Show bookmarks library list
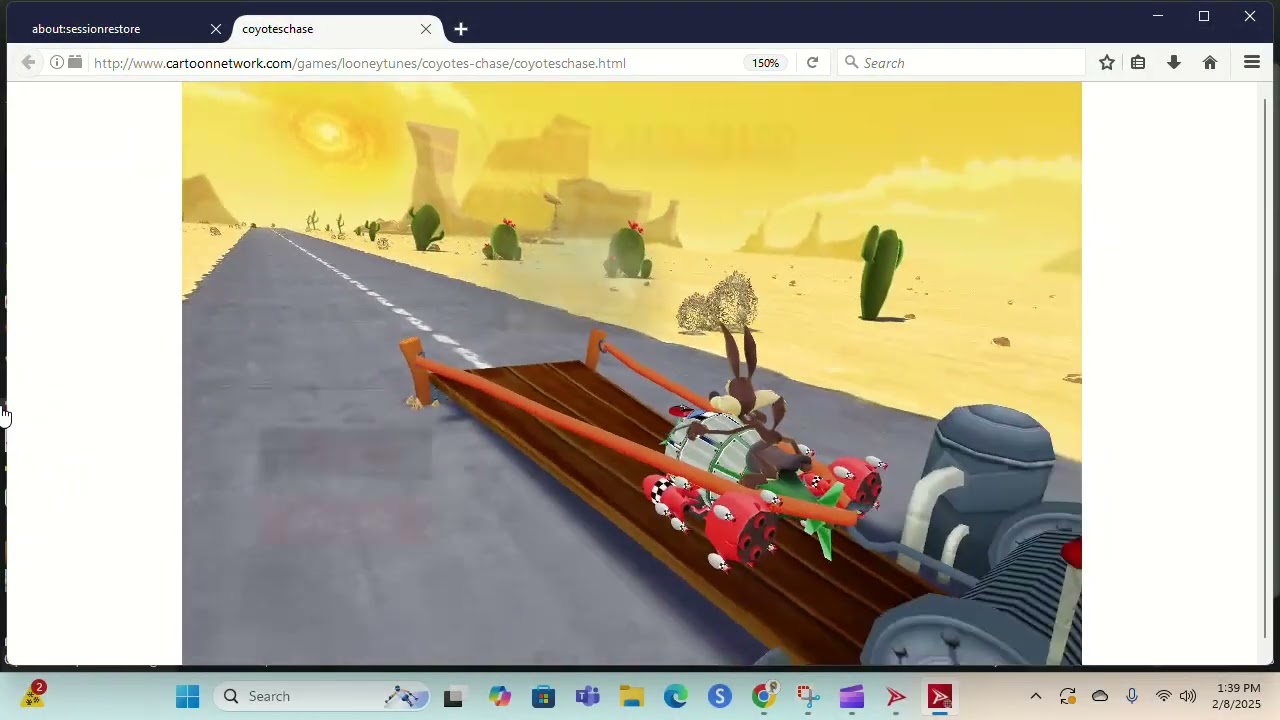The image size is (1280, 720). coord(1138,63)
